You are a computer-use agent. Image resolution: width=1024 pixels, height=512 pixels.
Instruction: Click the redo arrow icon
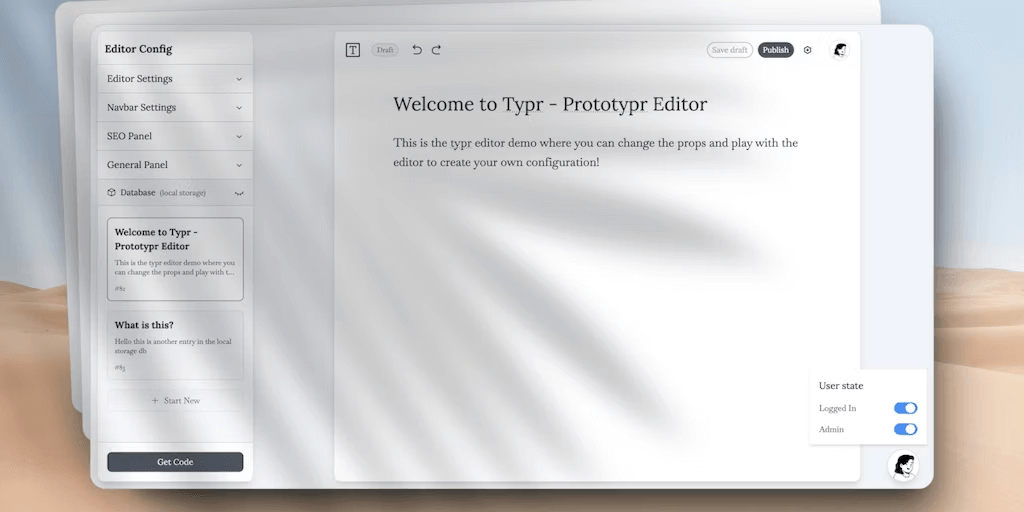pos(436,50)
